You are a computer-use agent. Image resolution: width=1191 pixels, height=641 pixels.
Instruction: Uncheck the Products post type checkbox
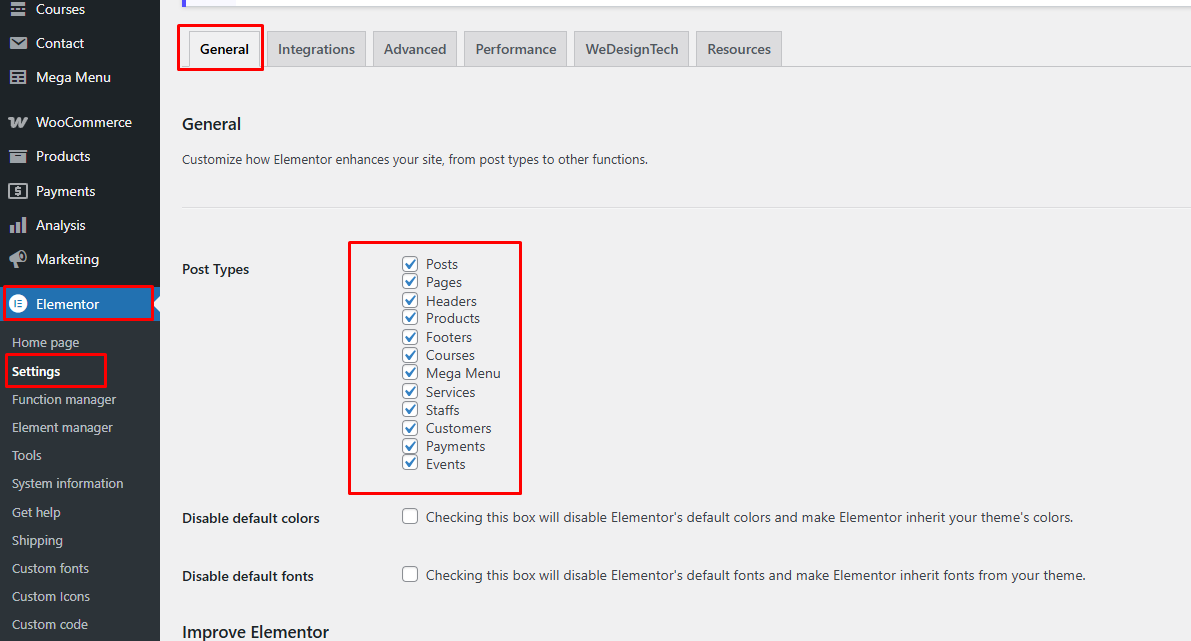click(410, 317)
